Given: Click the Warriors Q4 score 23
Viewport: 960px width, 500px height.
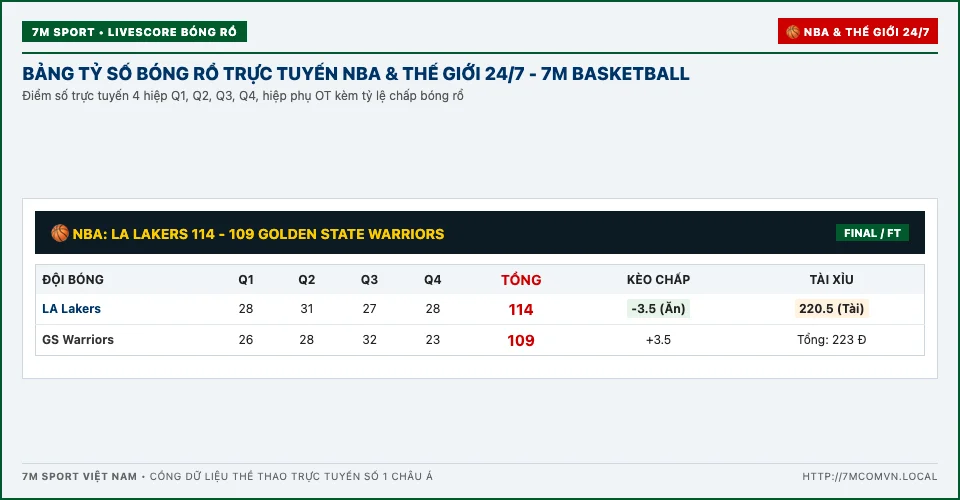Looking at the screenshot, I should [x=433, y=340].
